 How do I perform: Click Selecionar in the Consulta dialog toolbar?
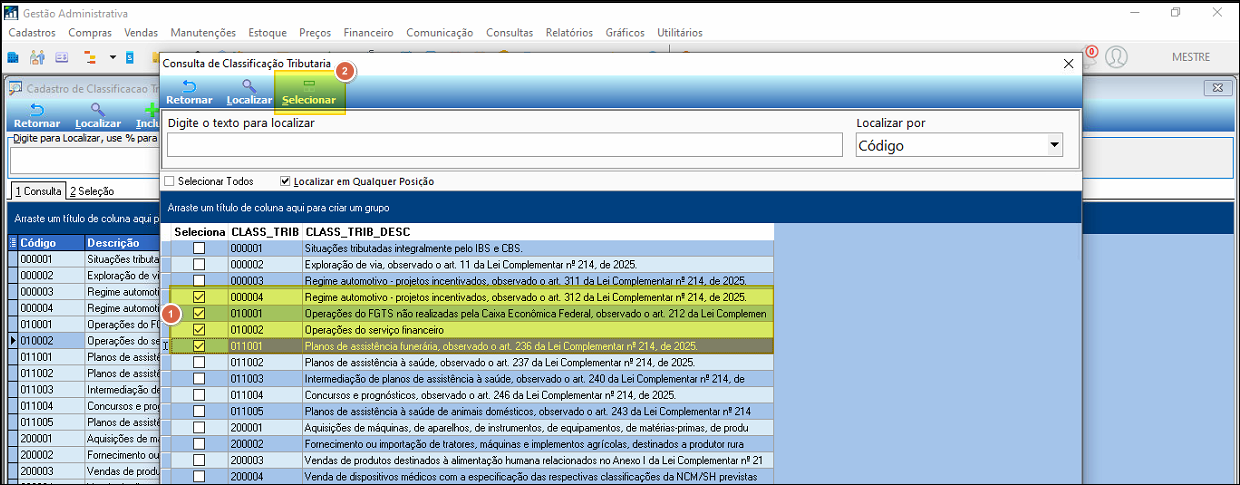coord(309,93)
